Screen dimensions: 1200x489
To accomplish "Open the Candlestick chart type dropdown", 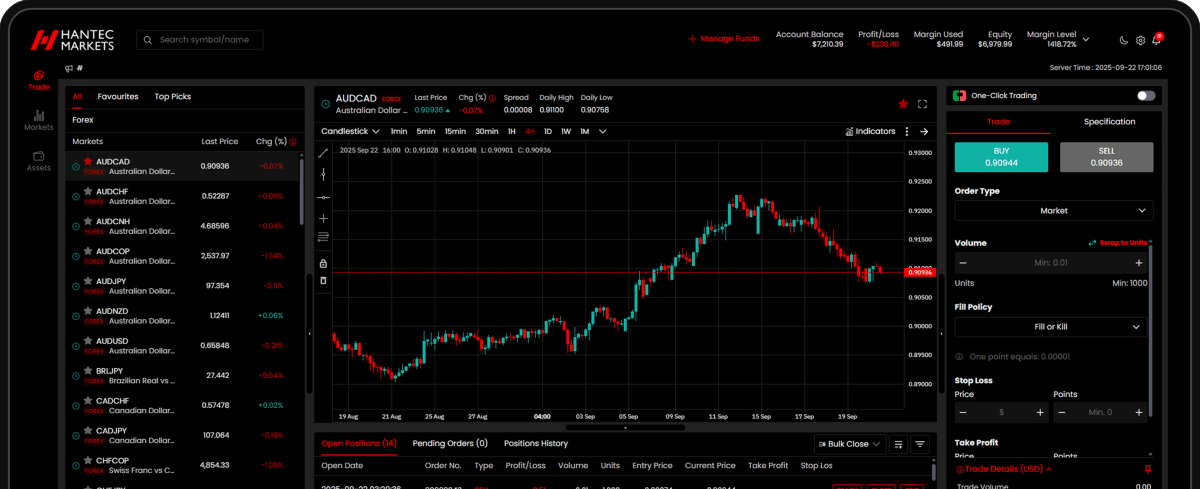I will 350,131.
